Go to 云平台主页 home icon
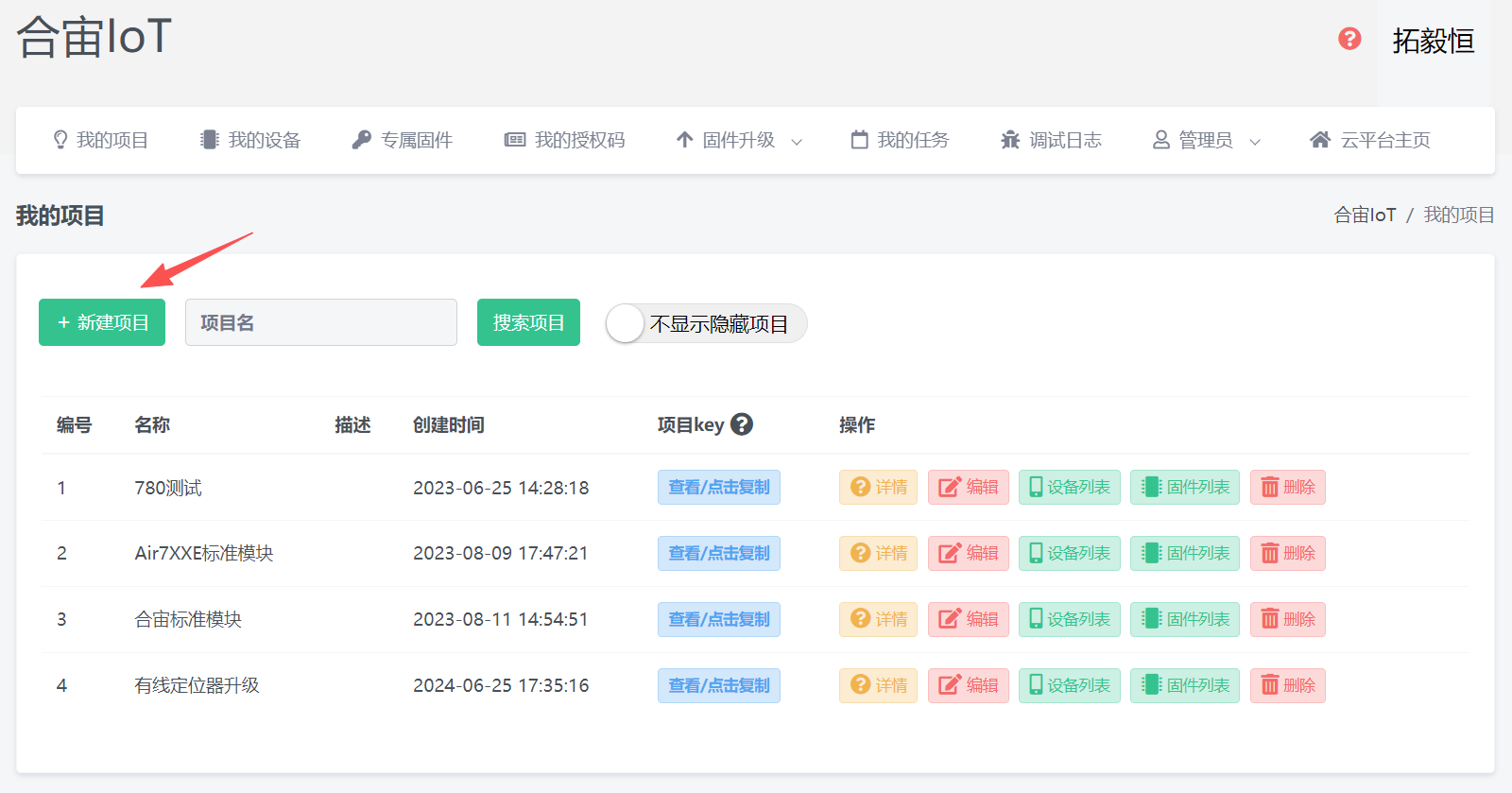This screenshot has height=793, width=1512. click(1320, 140)
